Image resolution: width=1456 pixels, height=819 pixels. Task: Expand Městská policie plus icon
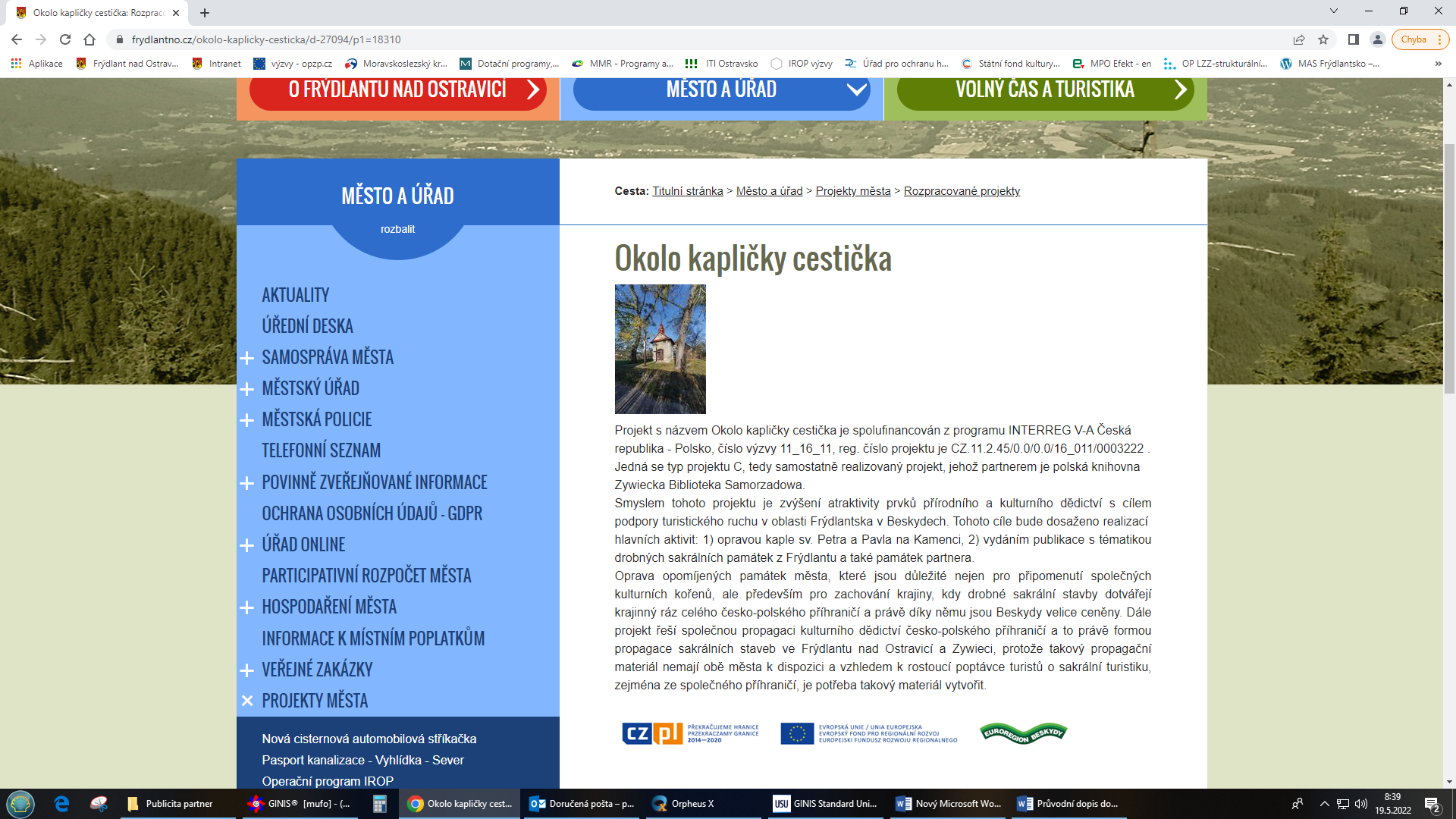(246, 420)
